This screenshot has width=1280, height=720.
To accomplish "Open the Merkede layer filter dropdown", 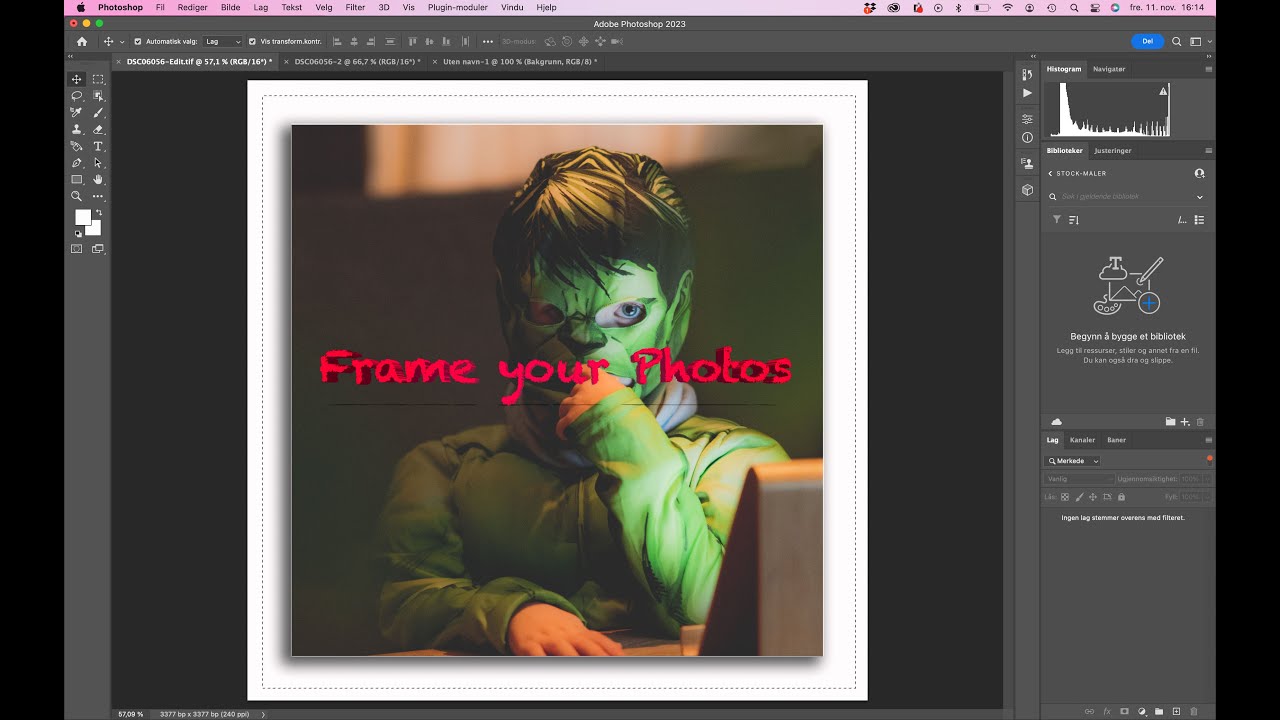I will coord(1073,461).
